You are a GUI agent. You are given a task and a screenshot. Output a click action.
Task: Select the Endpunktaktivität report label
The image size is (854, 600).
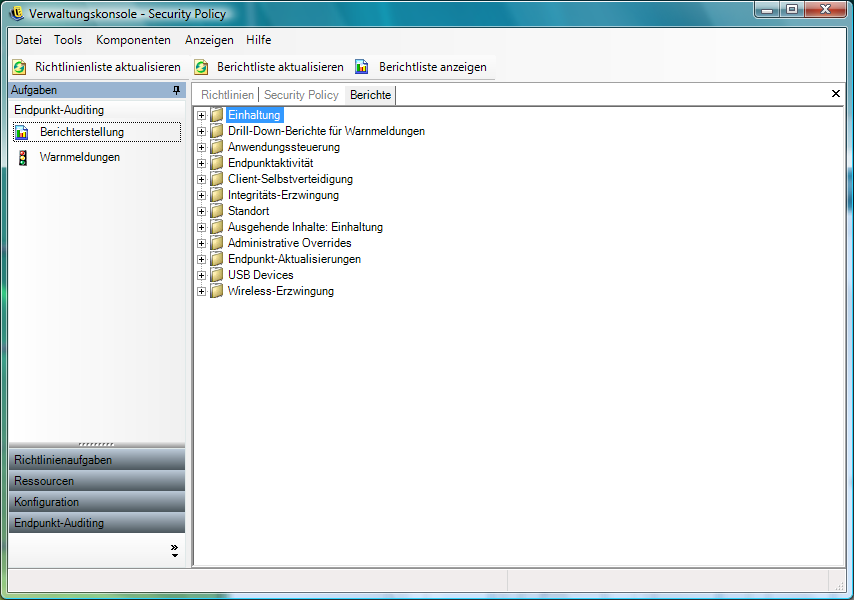click(270, 163)
